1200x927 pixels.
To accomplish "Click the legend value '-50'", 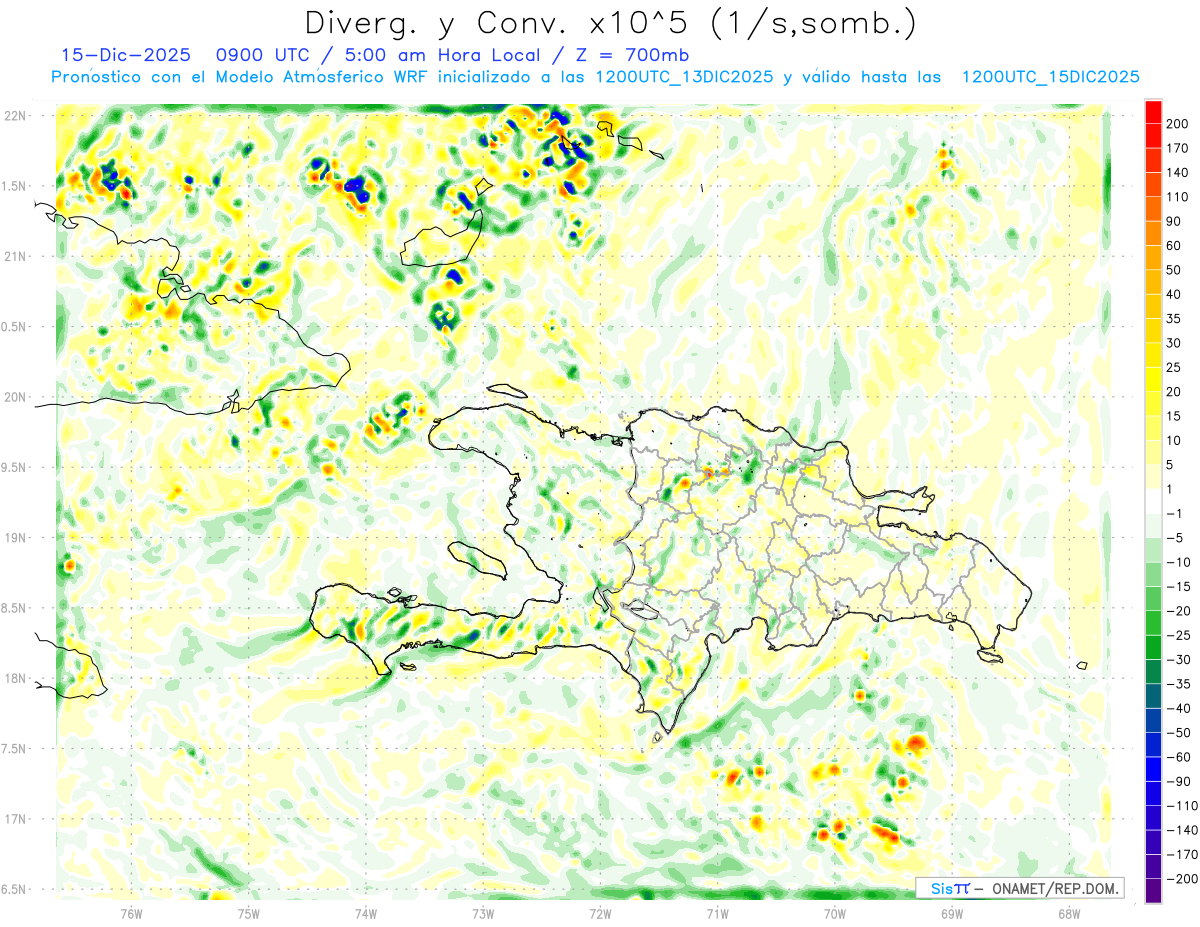I will click(1179, 733).
